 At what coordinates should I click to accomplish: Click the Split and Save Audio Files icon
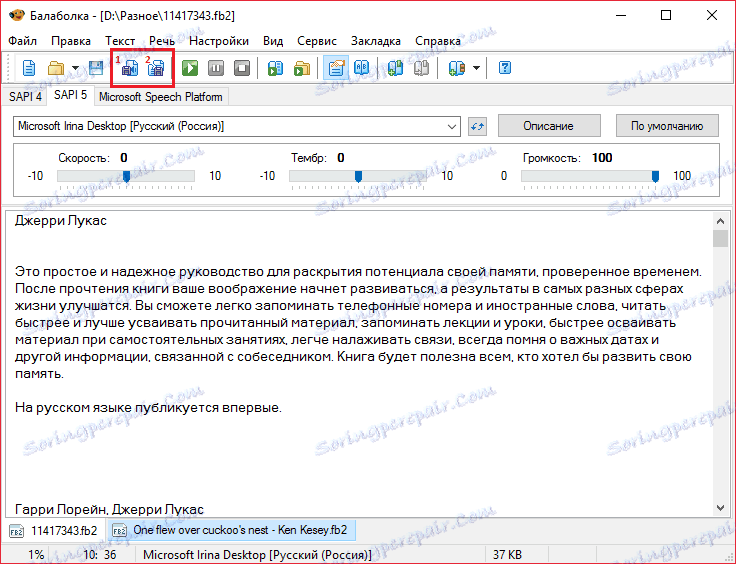pos(156,69)
